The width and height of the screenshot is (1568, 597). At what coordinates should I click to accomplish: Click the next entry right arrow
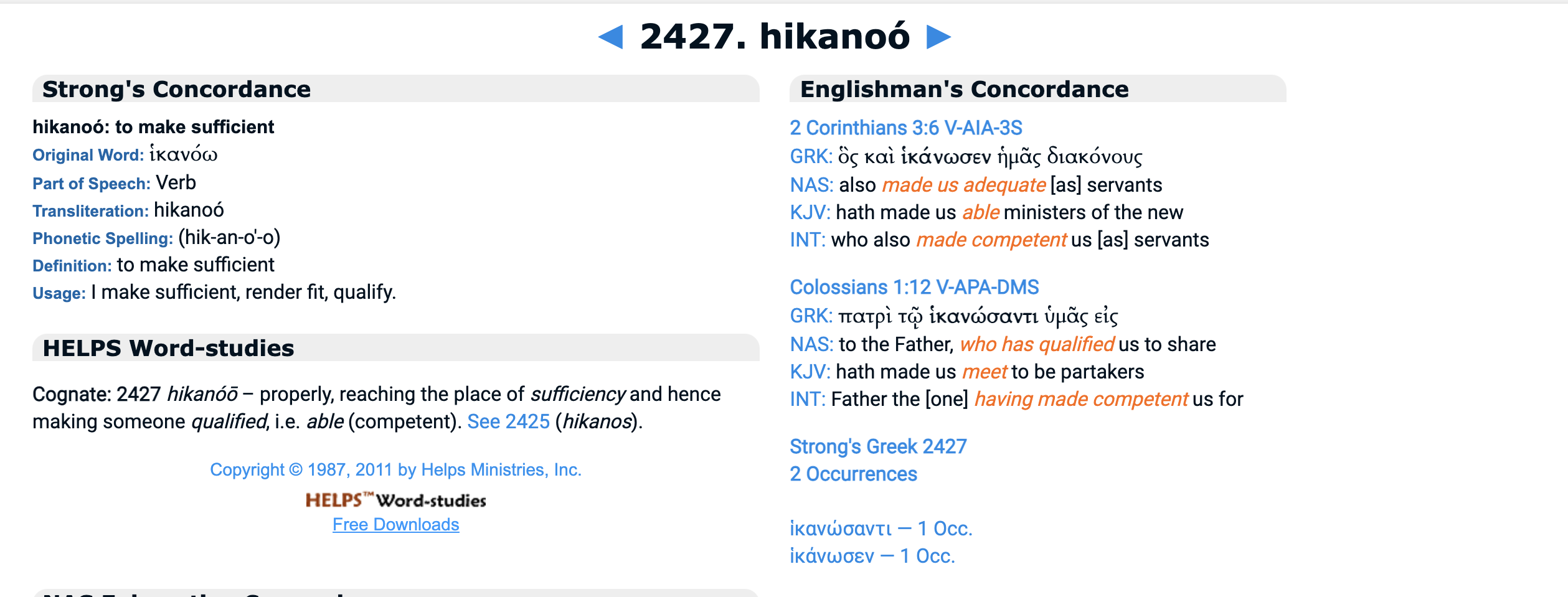pyautogui.click(x=938, y=37)
